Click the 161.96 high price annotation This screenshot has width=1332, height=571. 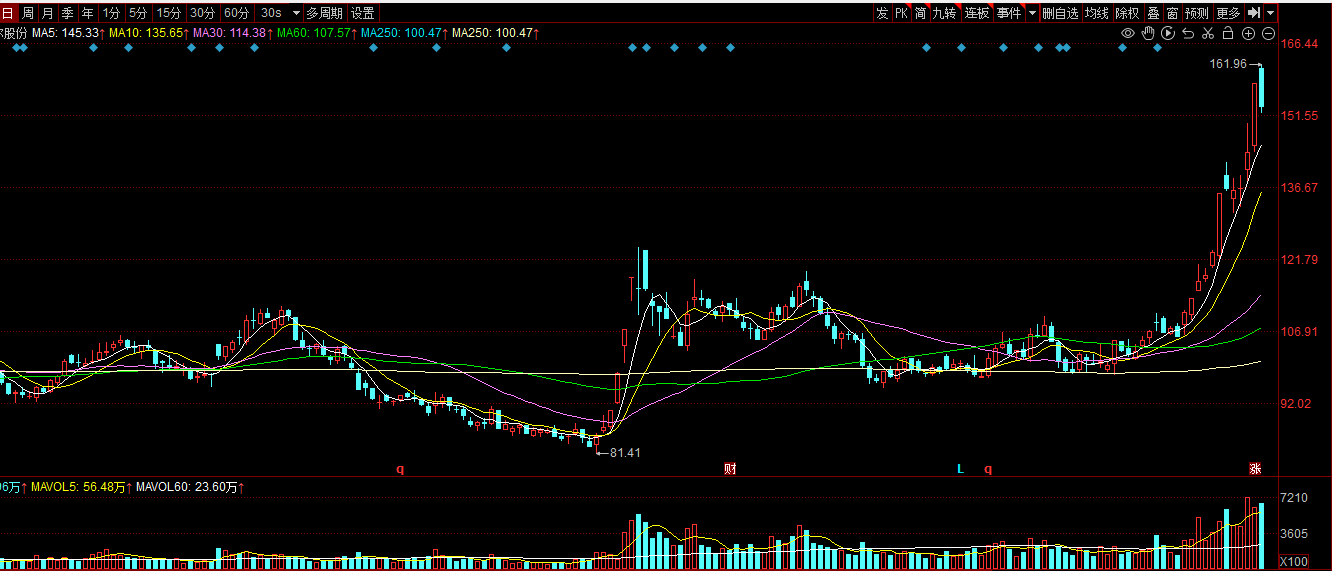[x=1228, y=64]
